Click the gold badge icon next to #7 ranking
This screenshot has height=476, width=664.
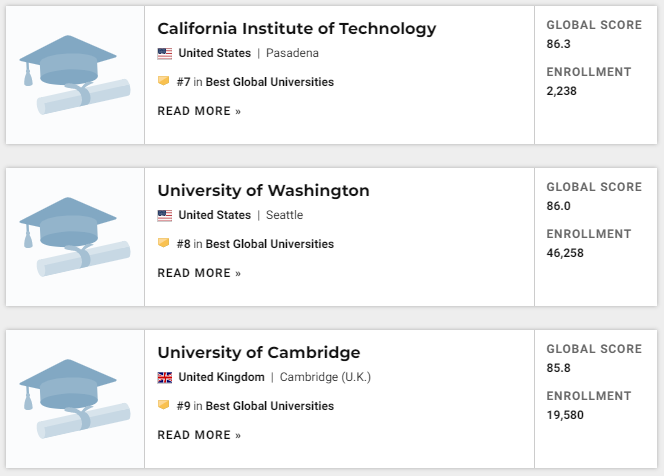(163, 80)
